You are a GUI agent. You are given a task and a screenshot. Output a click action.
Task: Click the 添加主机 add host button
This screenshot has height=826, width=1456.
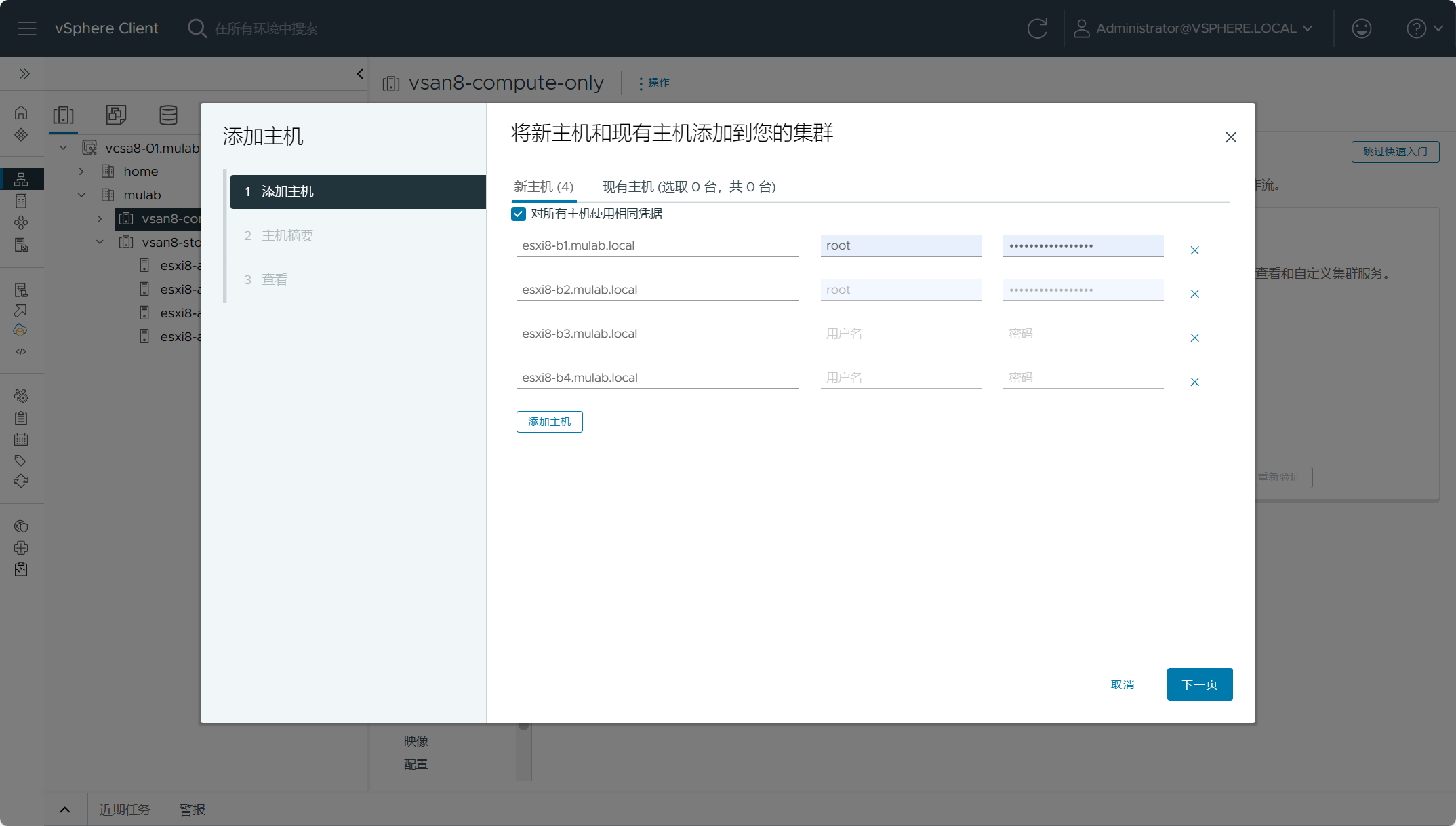pyautogui.click(x=550, y=422)
